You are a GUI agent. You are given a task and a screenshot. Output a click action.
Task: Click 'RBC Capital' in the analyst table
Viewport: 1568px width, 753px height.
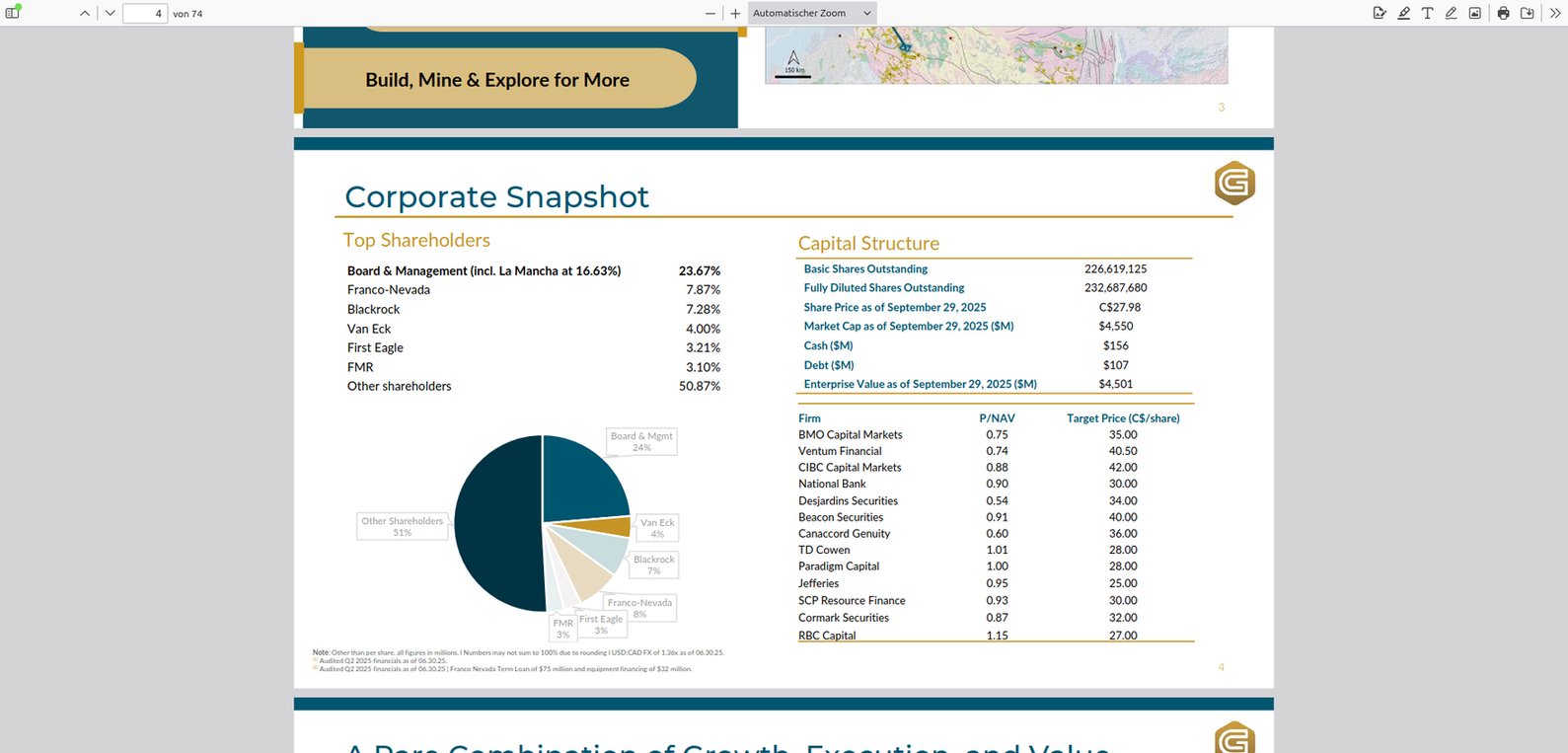pos(827,636)
